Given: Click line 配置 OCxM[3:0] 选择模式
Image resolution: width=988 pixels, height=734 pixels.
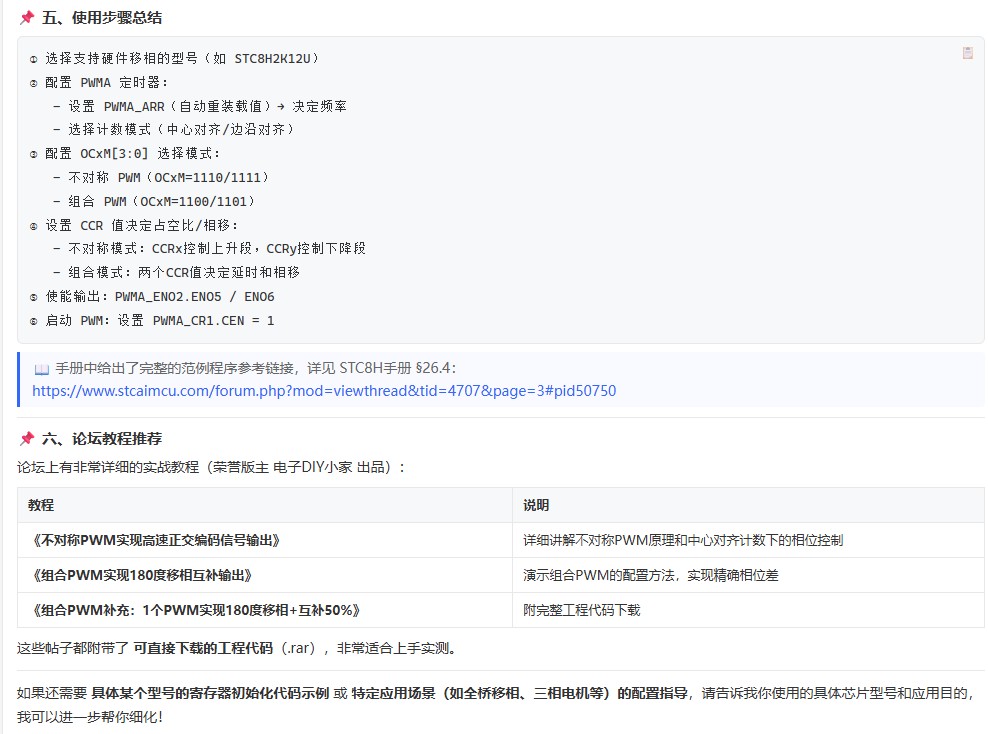Looking at the screenshot, I should 125,153.
